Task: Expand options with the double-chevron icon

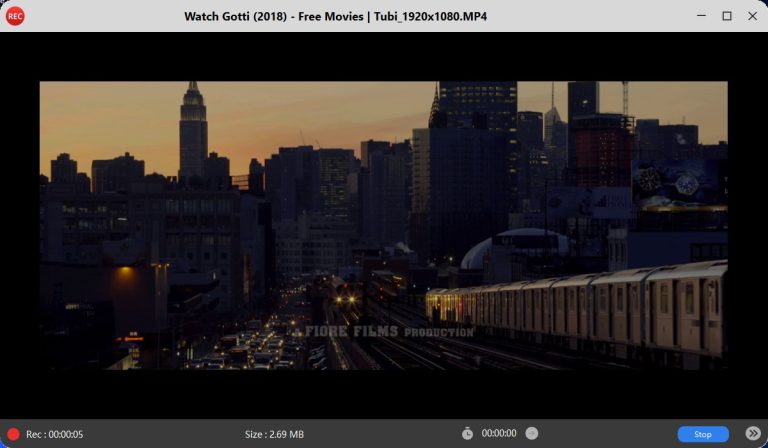Action: click(x=753, y=434)
